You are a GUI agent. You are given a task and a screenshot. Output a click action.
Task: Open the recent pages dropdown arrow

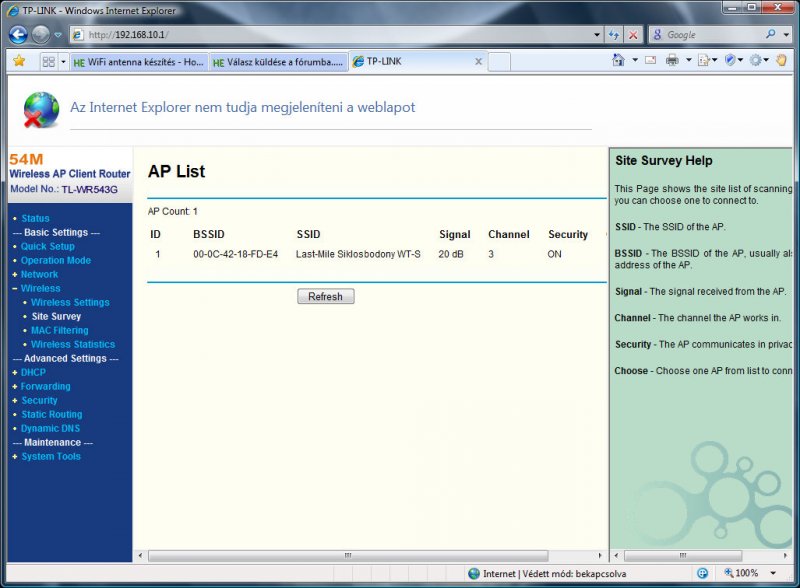(x=58, y=35)
